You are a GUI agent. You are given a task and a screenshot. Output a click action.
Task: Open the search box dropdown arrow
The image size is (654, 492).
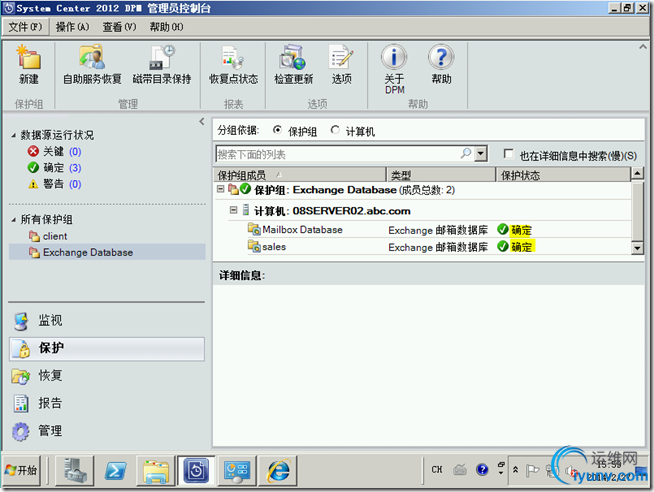pos(481,153)
